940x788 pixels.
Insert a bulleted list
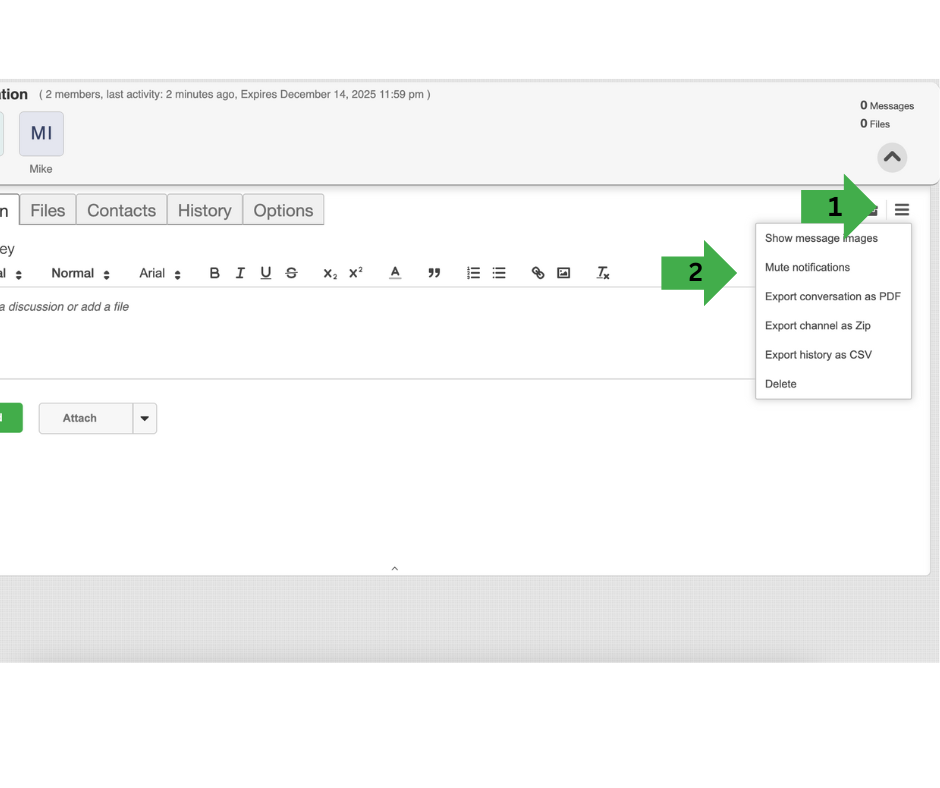tap(499, 273)
